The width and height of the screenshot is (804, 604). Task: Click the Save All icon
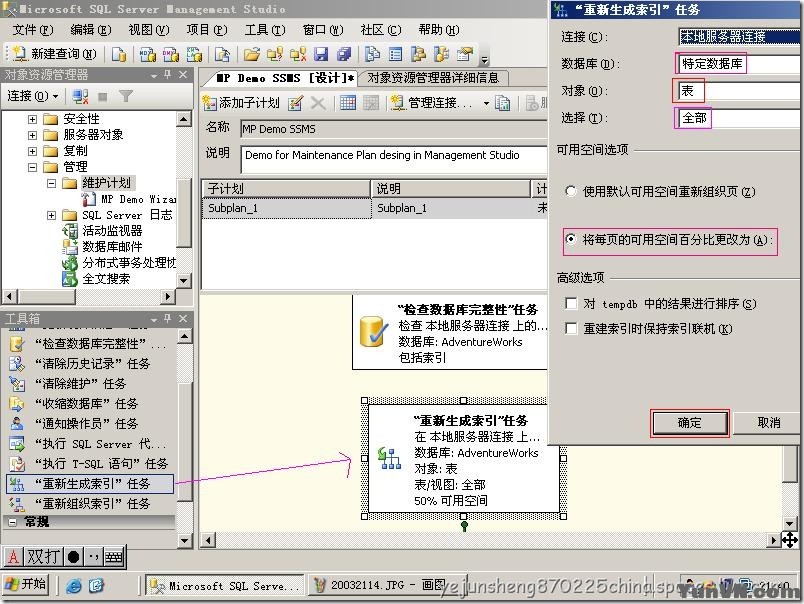[x=344, y=54]
